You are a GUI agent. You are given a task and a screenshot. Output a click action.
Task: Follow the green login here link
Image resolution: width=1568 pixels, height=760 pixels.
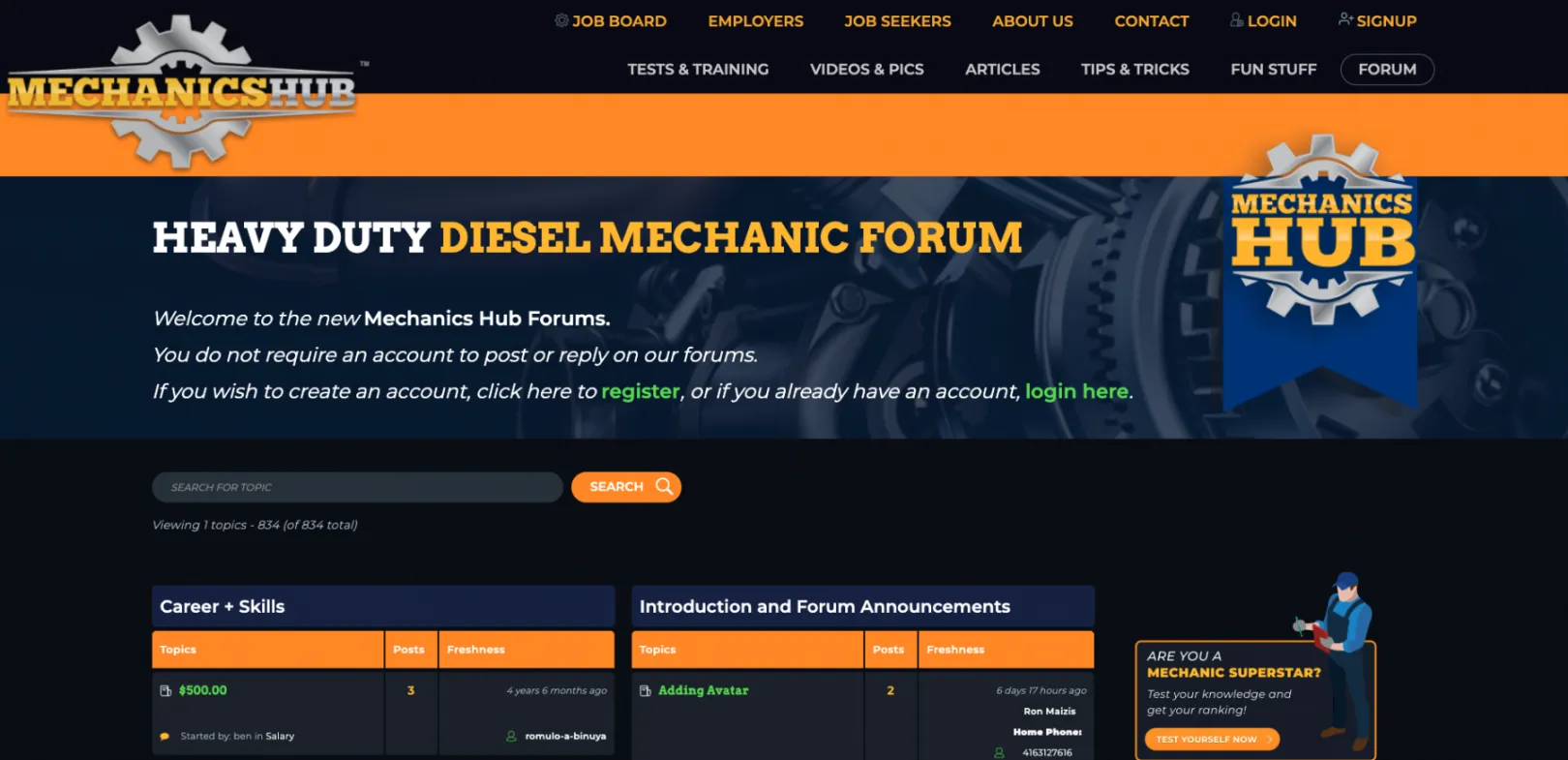(1076, 391)
